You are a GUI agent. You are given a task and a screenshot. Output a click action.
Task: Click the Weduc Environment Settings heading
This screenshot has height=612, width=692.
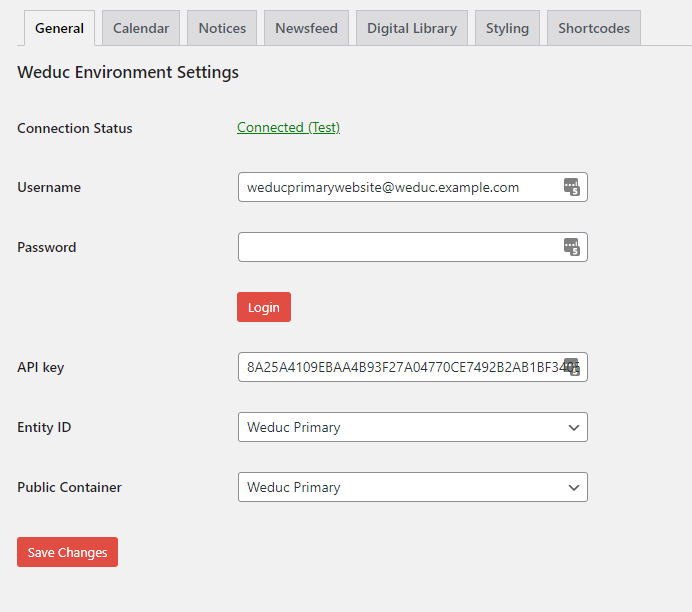[128, 72]
